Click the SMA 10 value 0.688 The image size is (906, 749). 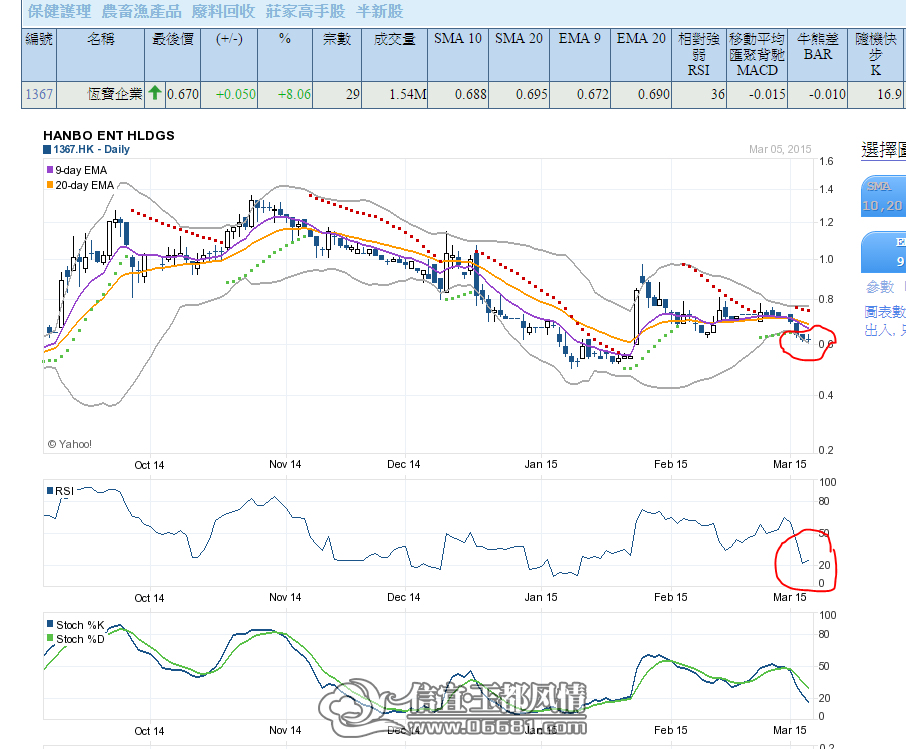(x=470, y=94)
